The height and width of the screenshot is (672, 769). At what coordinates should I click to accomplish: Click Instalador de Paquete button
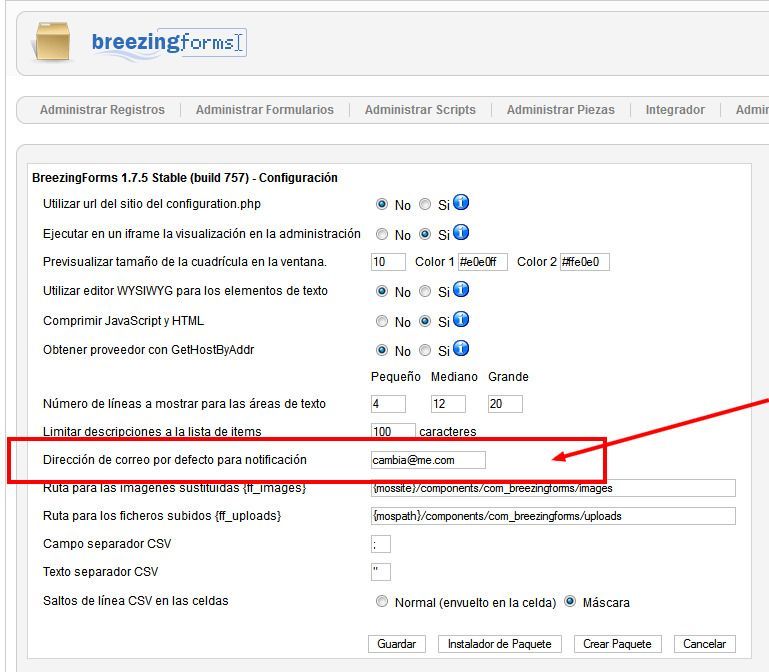[499, 644]
